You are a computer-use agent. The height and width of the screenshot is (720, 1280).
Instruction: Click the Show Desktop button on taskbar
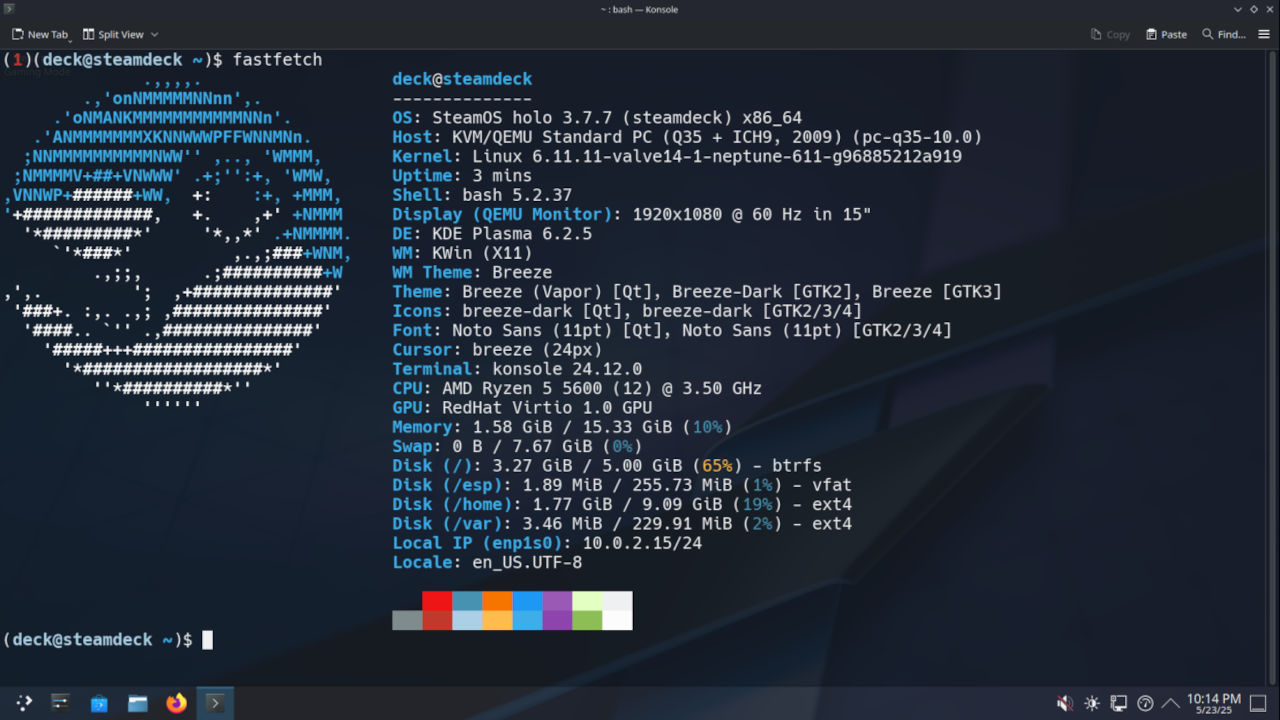coord(1259,703)
